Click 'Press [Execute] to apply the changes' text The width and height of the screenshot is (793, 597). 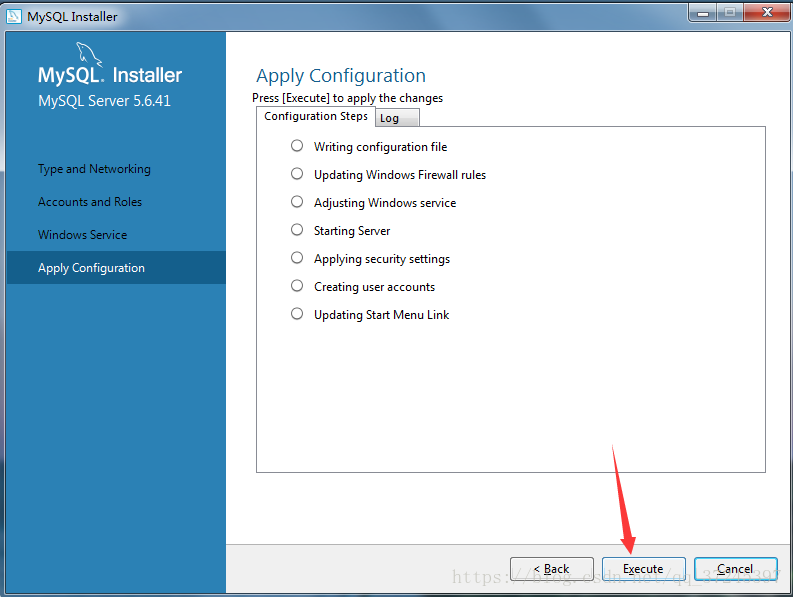pyautogui.click(x=347, y=98)
